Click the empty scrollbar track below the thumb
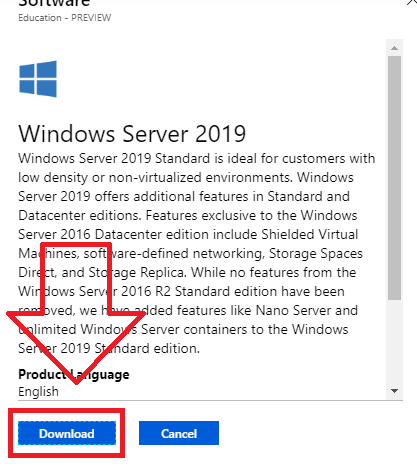This screenshot has height=469, width=417. (x=394, y=342)
